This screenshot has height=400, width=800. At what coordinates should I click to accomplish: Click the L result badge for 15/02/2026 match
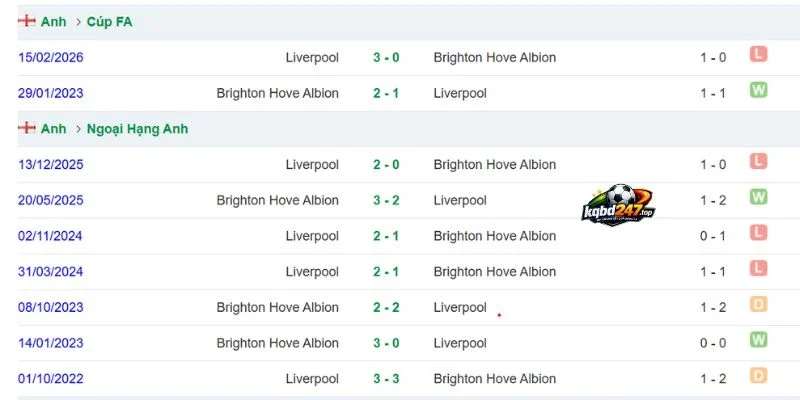click(x=758, y=55)
